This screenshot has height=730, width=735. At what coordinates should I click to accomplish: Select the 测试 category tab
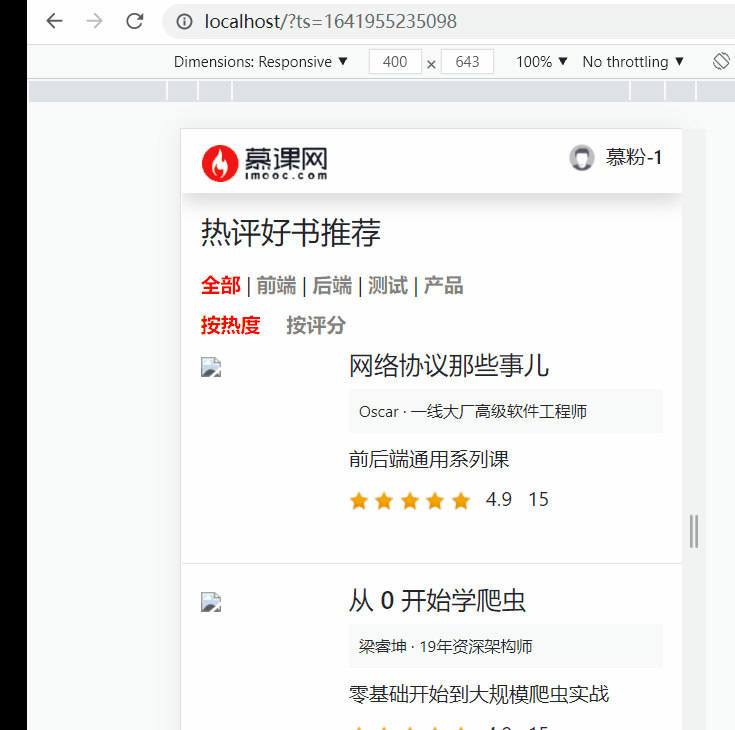pos(388,286)
